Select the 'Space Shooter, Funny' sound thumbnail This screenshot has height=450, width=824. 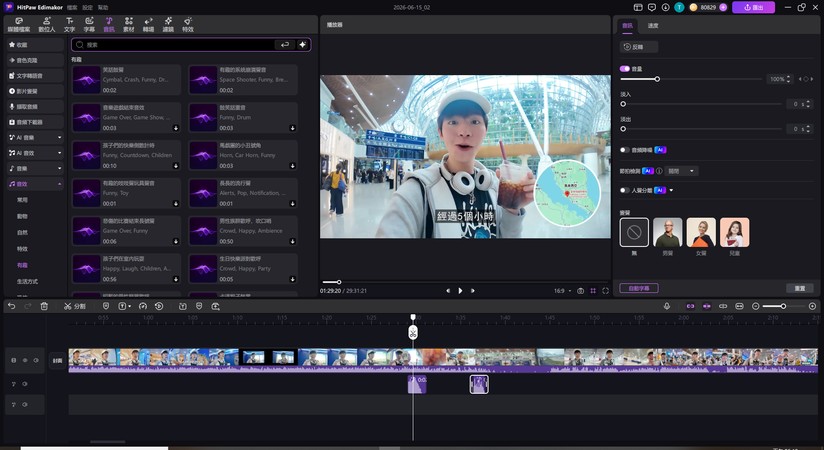point(203,80)
